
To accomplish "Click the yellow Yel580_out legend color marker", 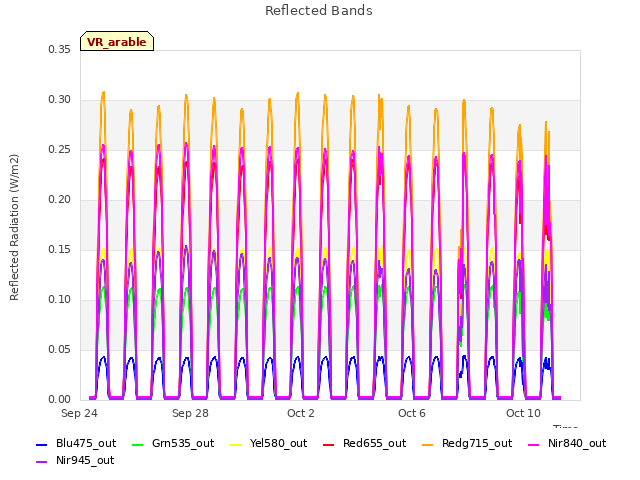I will point(236,444).
